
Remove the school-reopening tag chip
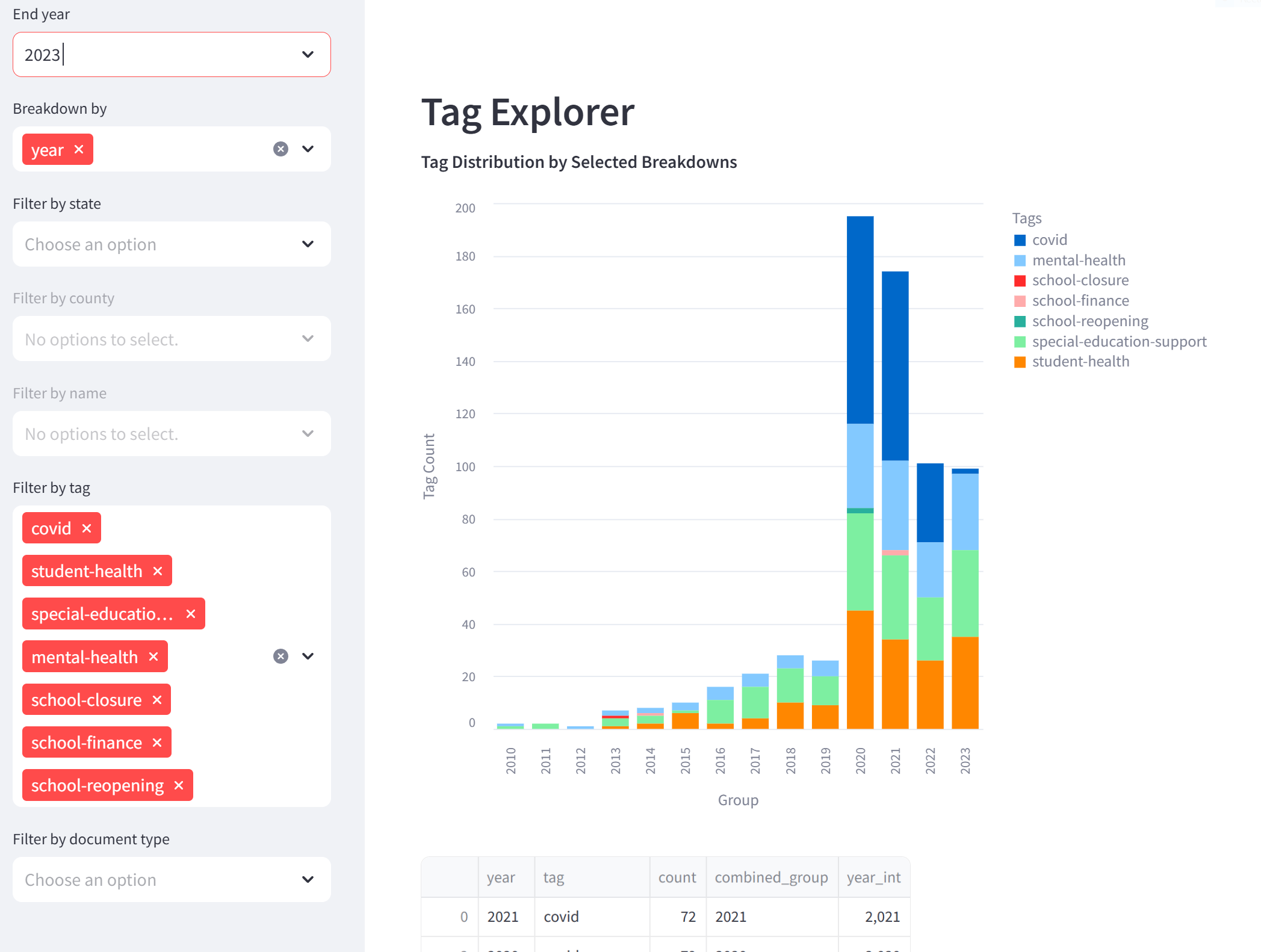(x=179, y=785)
